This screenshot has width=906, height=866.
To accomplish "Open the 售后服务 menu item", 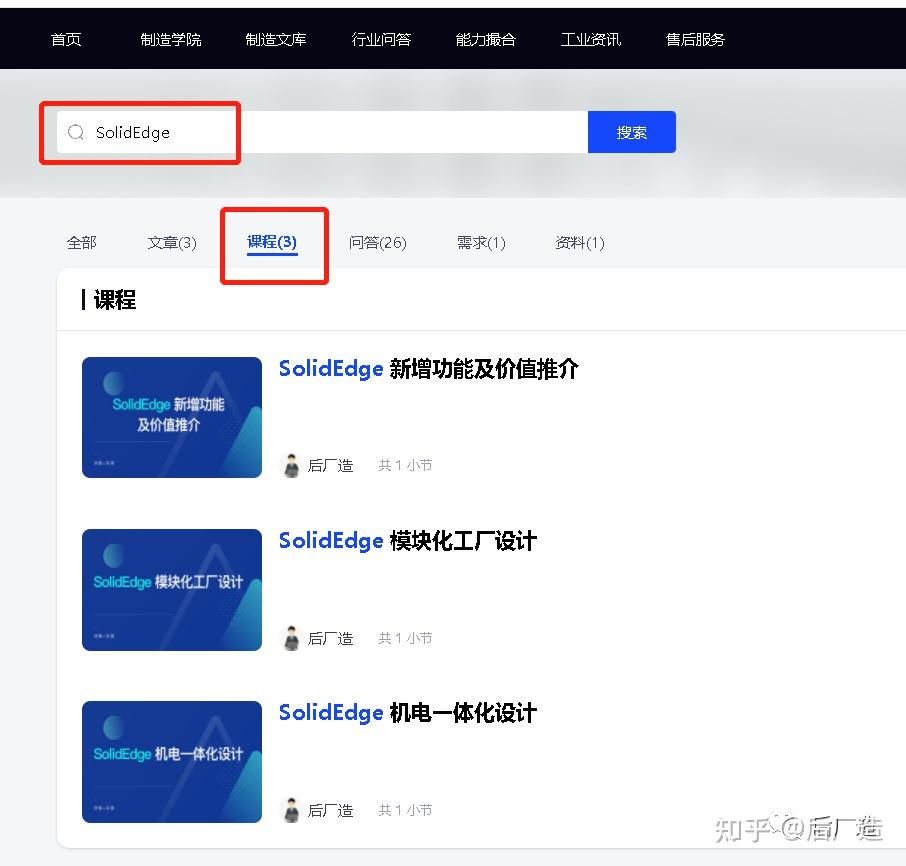I will pos(694,39).
